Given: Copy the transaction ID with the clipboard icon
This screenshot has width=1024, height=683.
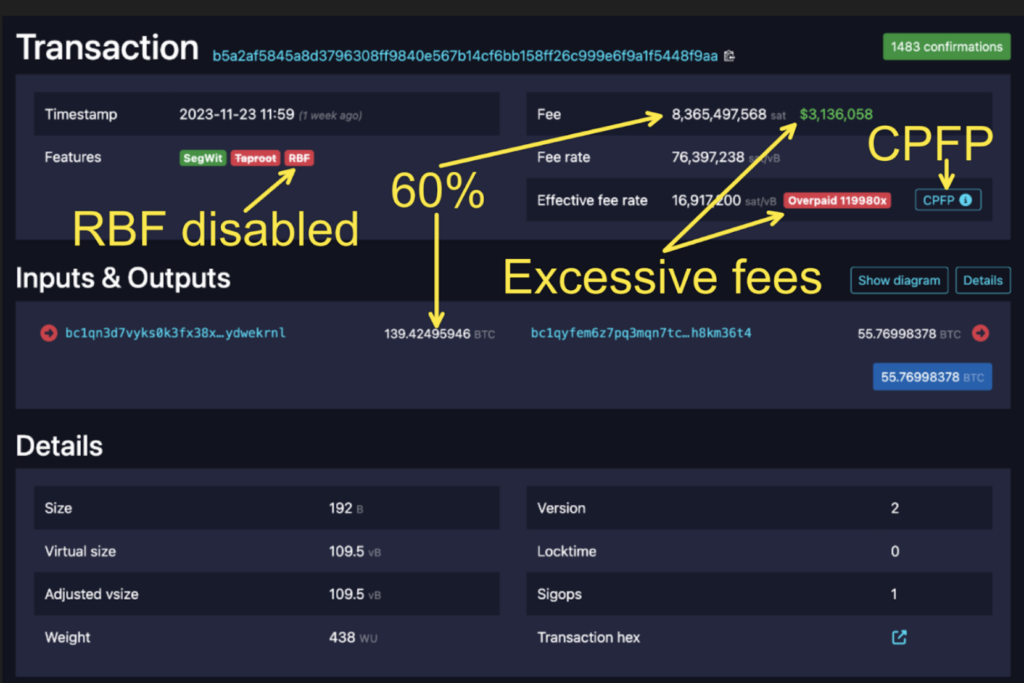Looking at the screenshot, I should 729,56.
